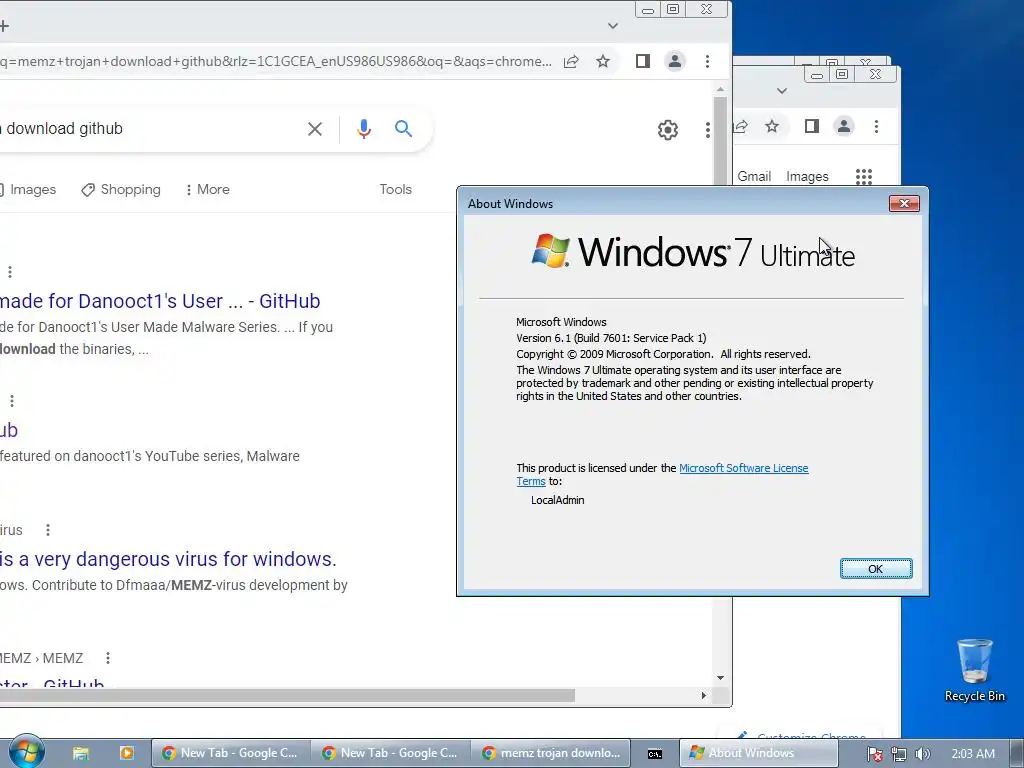1024x768 pixels.
Task: Open the profile avatar in front Chrome window
Action: pyautogui.click(x=675, y=61)
